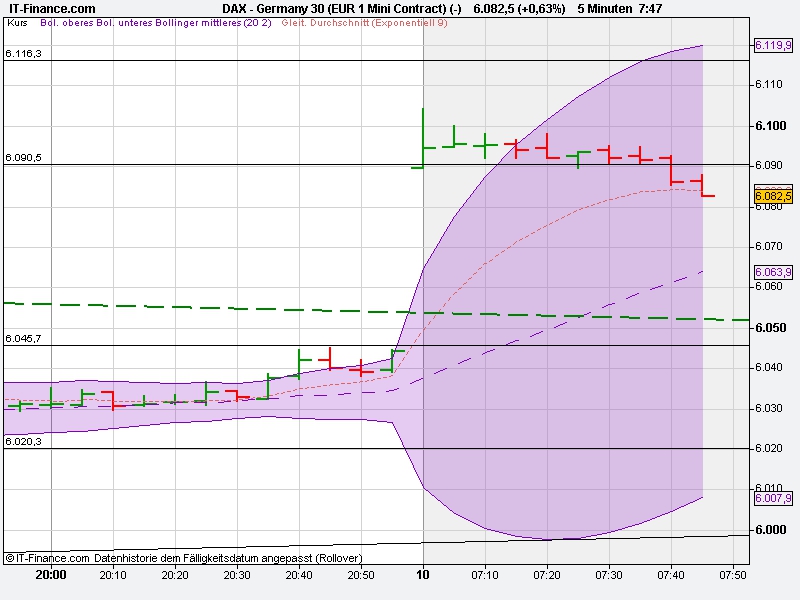Click the bold 20:00 time axis label
The width and height of the screenshot is (800, 600).
click(52, 575)
